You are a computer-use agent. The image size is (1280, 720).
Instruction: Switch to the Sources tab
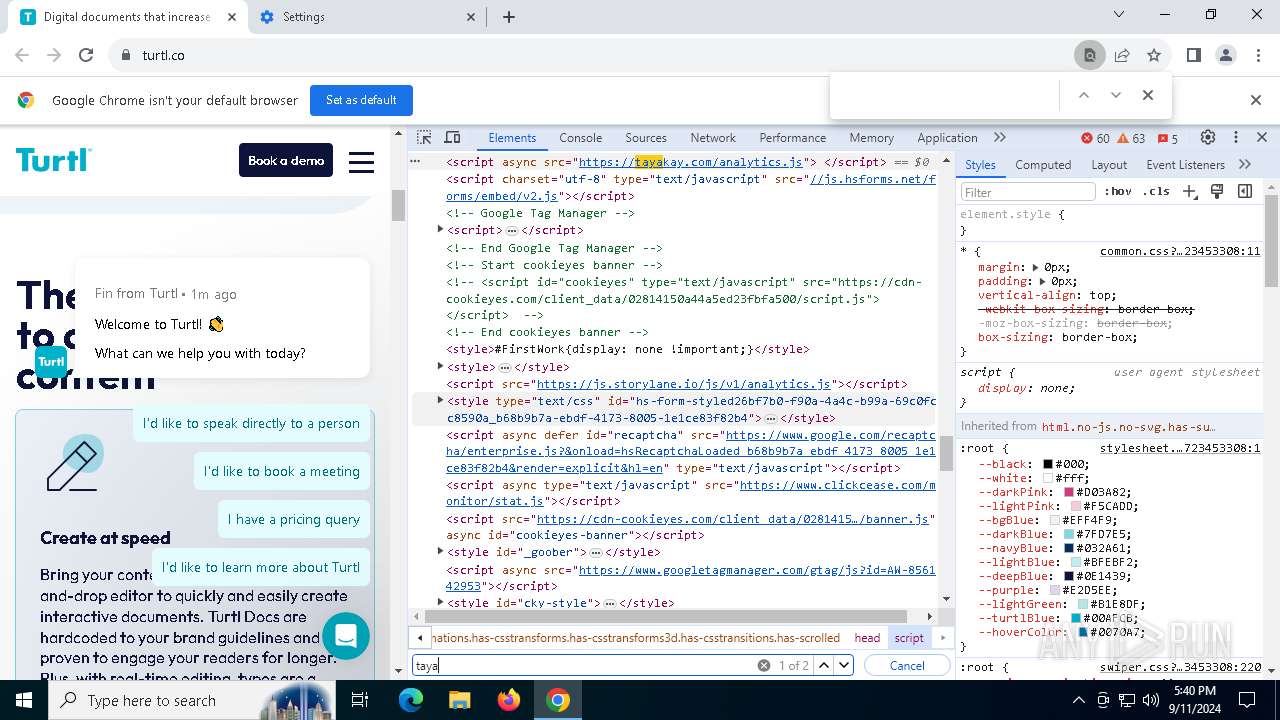pos(646,138)
